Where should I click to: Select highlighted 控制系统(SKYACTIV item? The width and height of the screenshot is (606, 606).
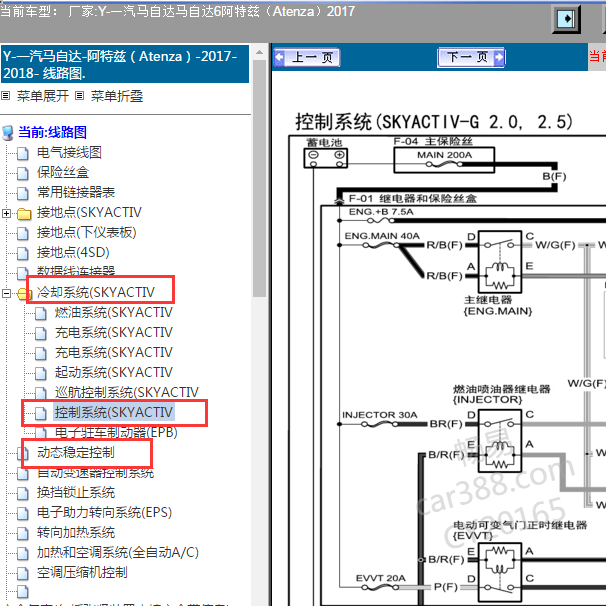tap(114, 413)
